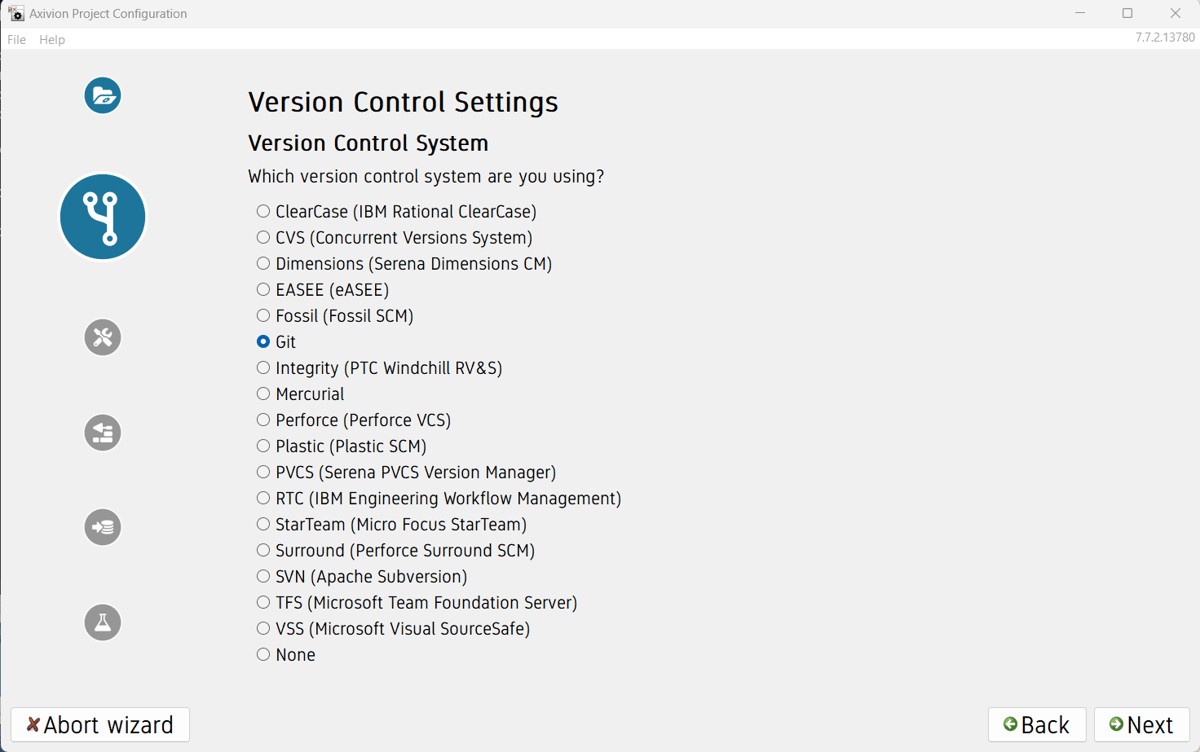This screenshot has width=1200, height=752.
Task: Choose TFS (Microsoft Team Foundation Server)
Action: (x=263, y=603)
